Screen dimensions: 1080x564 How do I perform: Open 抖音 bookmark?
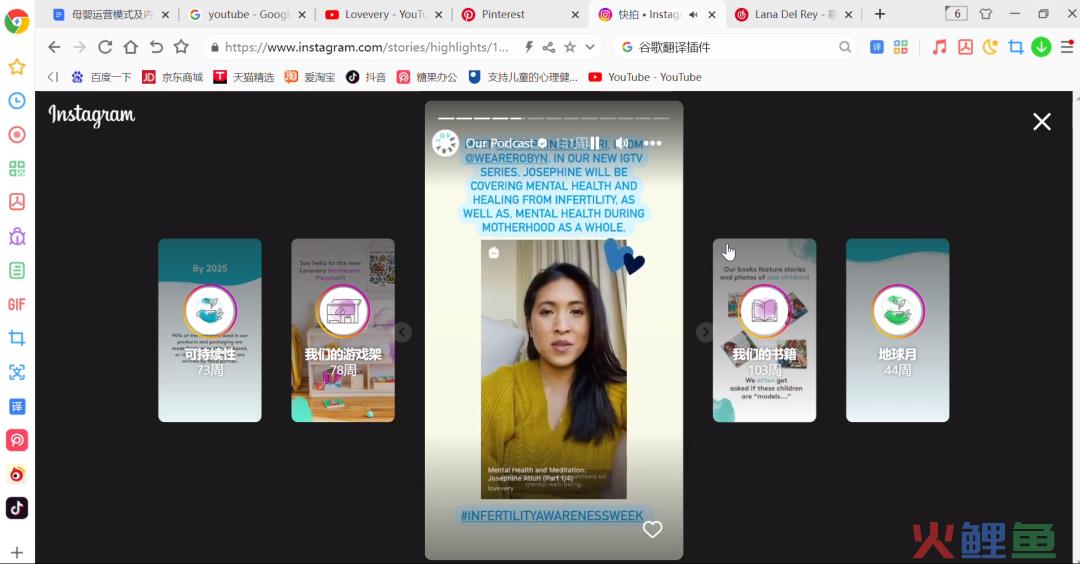366,77
